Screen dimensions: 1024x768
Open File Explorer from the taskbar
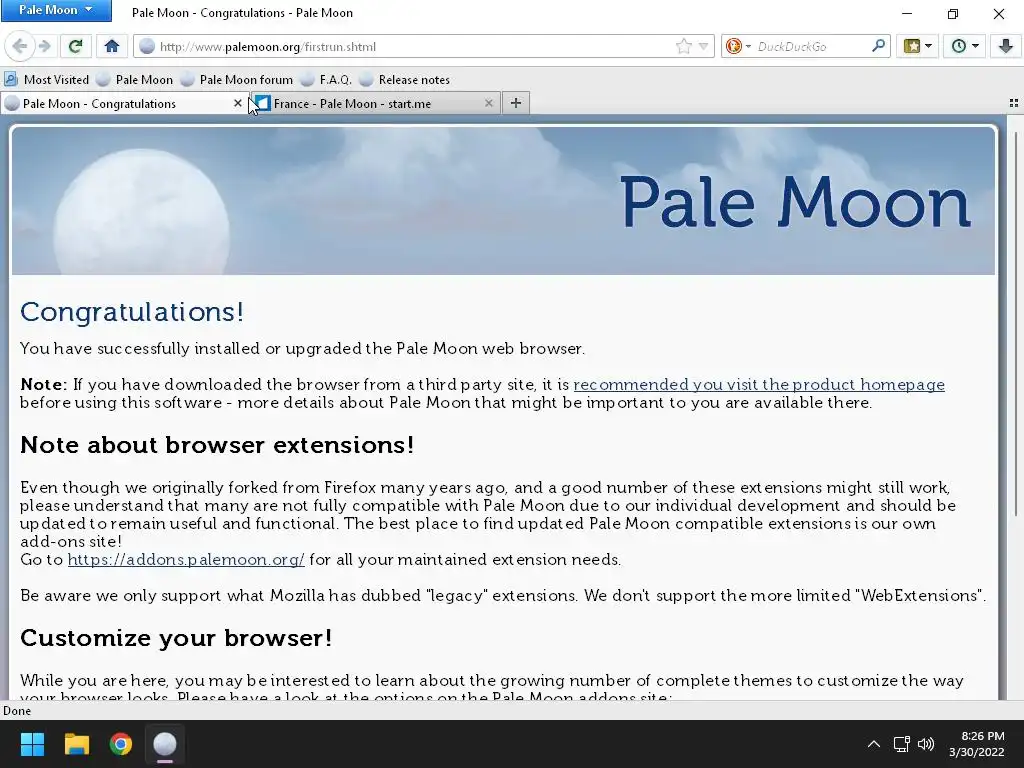76,744
